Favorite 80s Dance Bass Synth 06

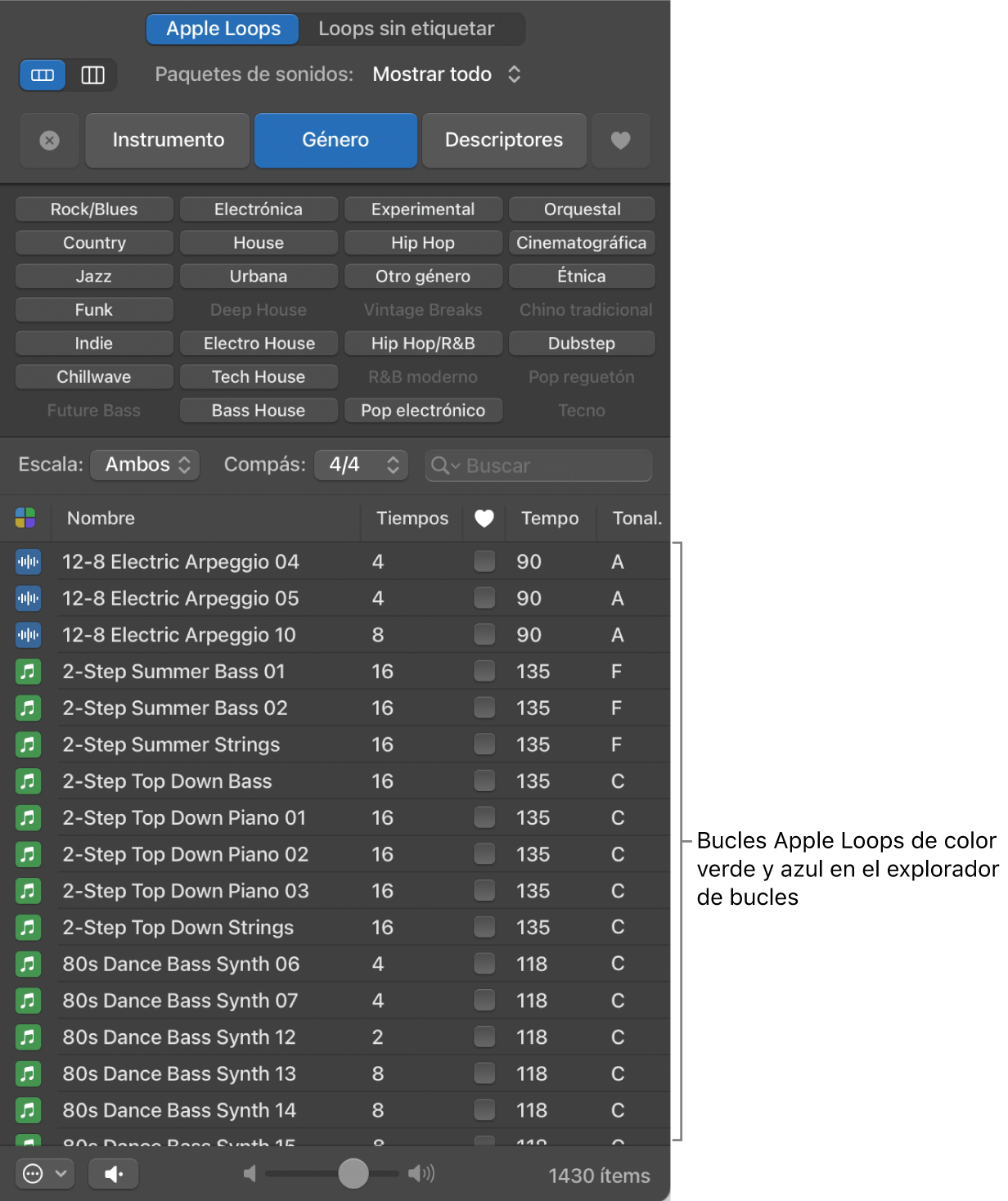484,964
